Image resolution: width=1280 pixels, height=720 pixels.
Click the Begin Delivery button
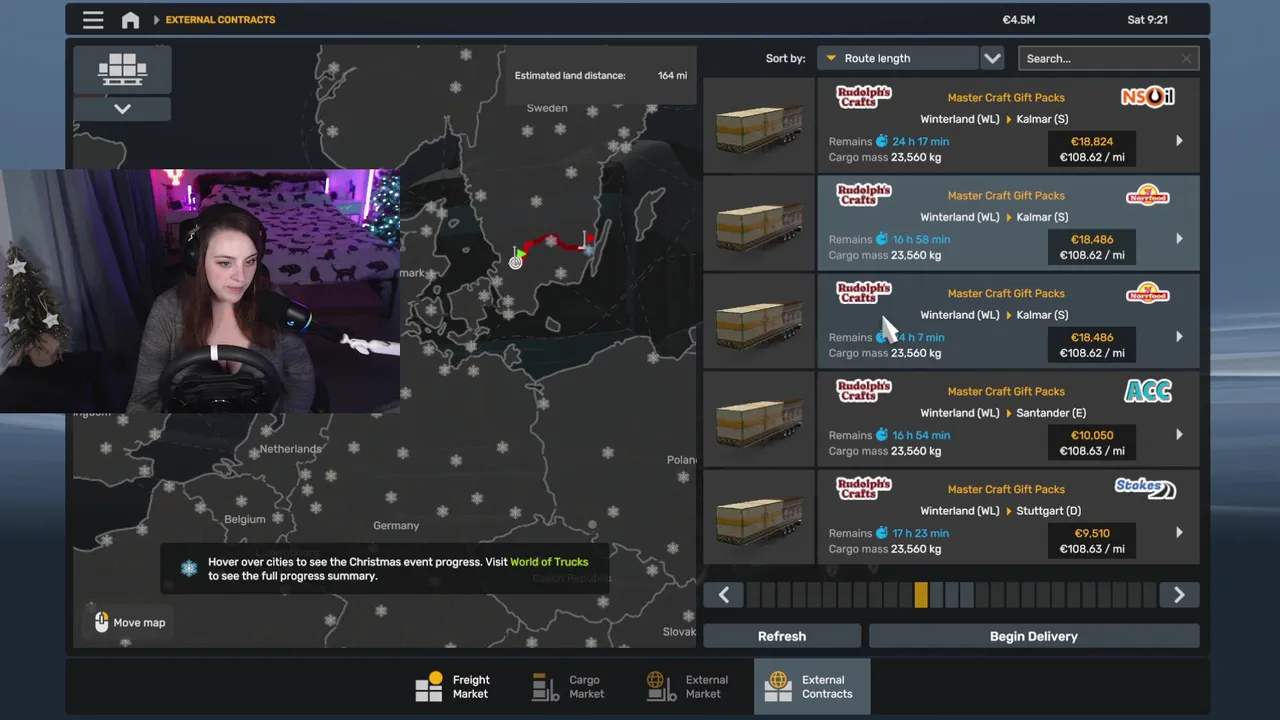point(1034,636)
